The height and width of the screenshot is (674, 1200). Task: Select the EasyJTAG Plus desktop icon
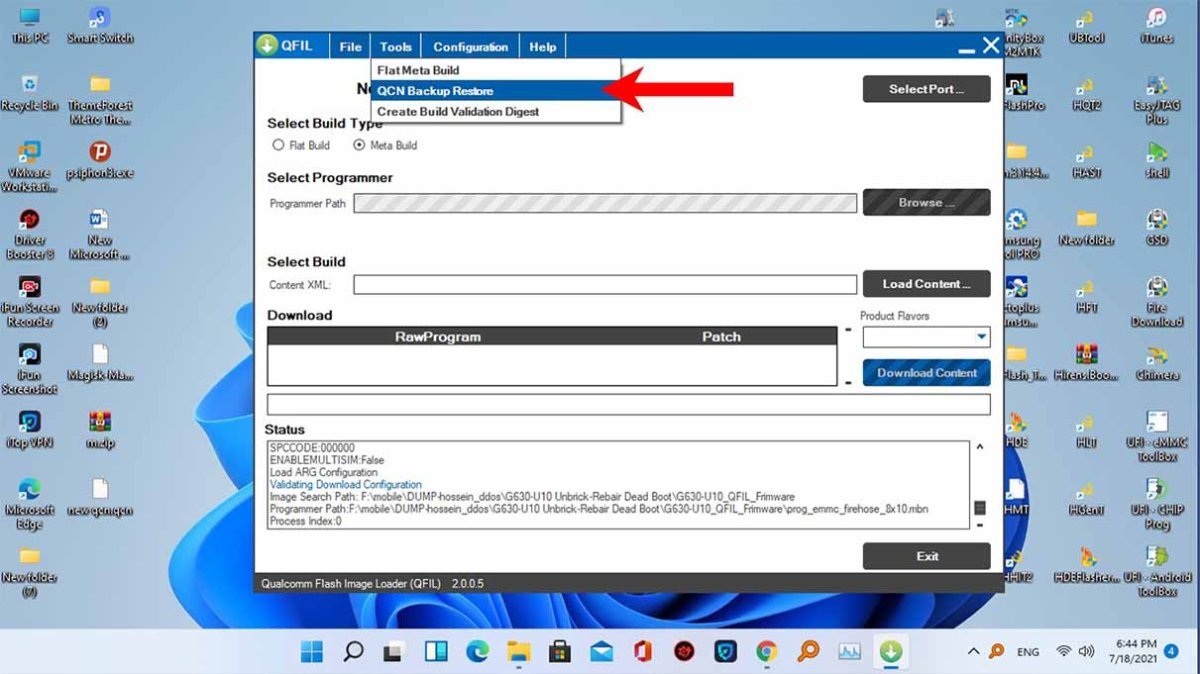coord(1157,99)
